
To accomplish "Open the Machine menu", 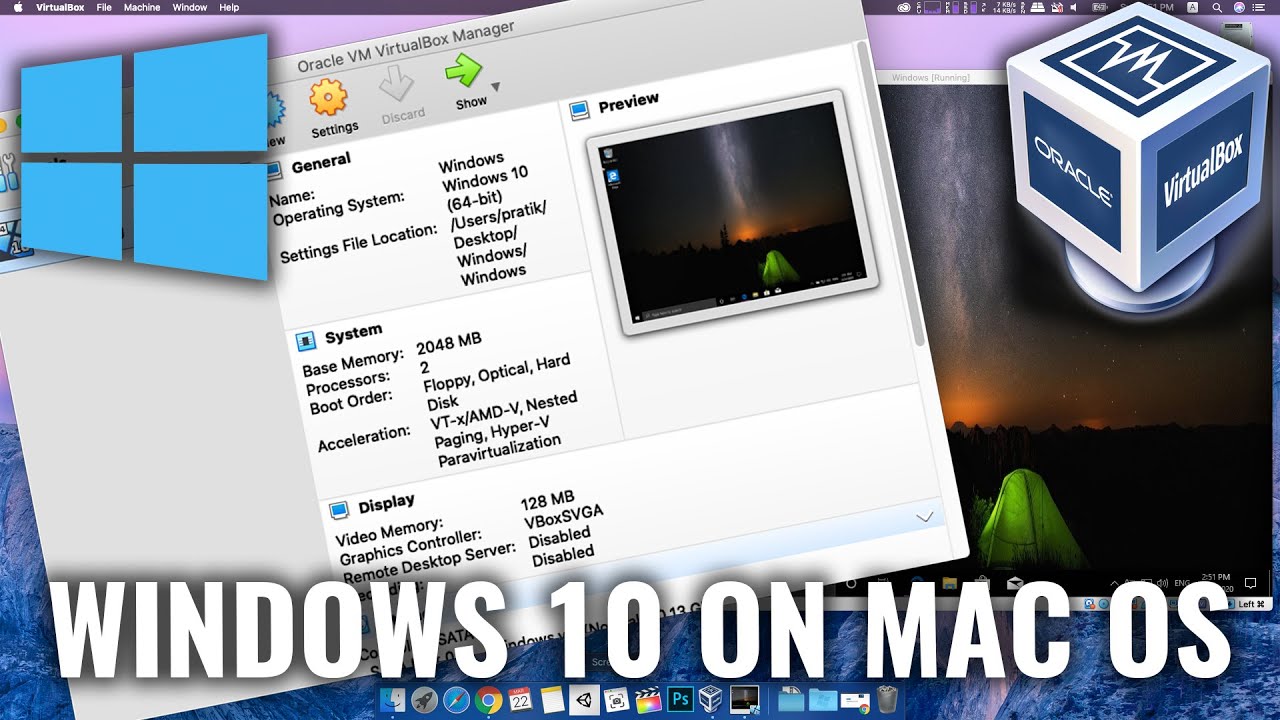I will pyautogui.click(x=141, y=7).
